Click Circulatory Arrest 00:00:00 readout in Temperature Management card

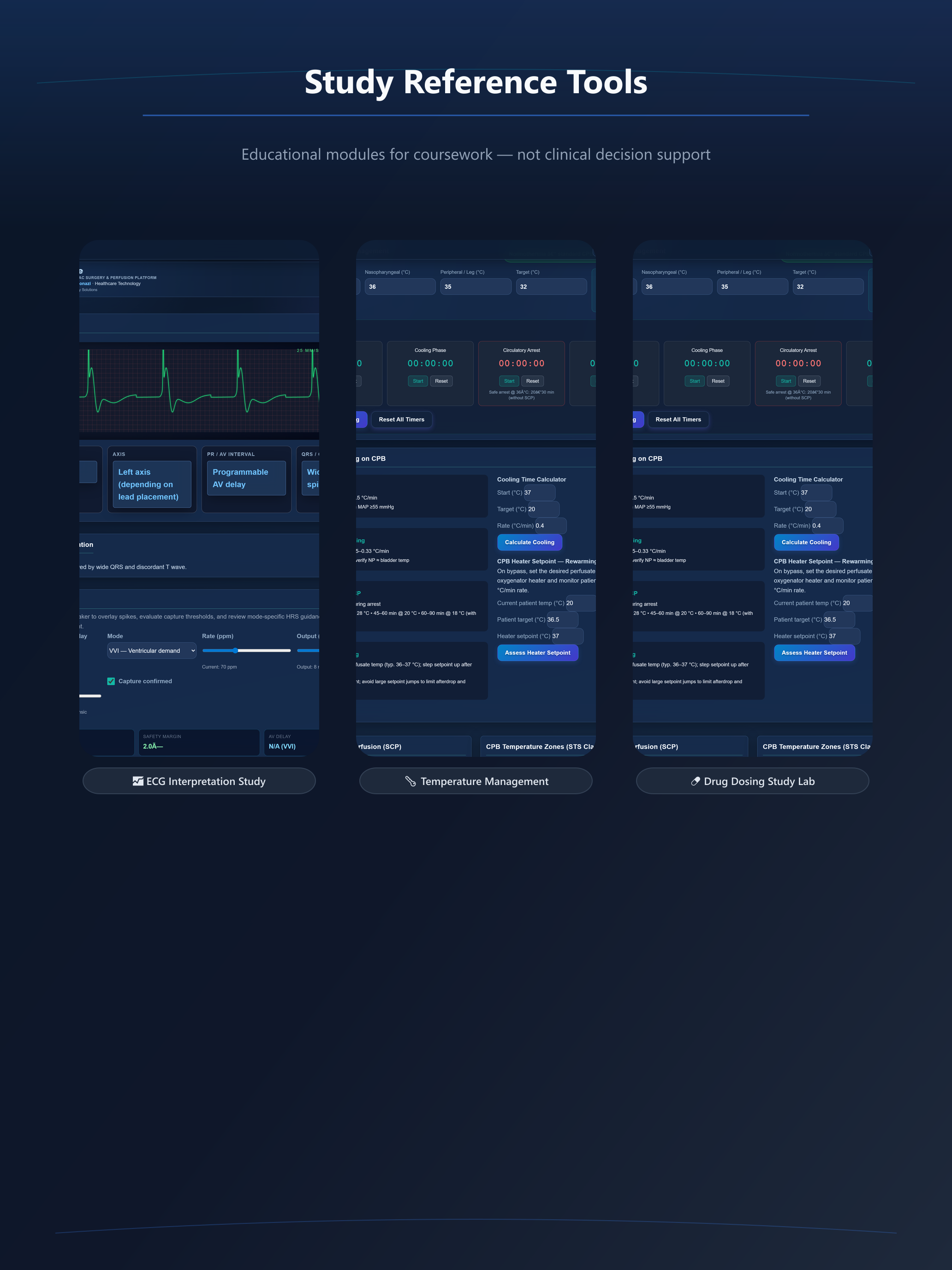(522, 364)
